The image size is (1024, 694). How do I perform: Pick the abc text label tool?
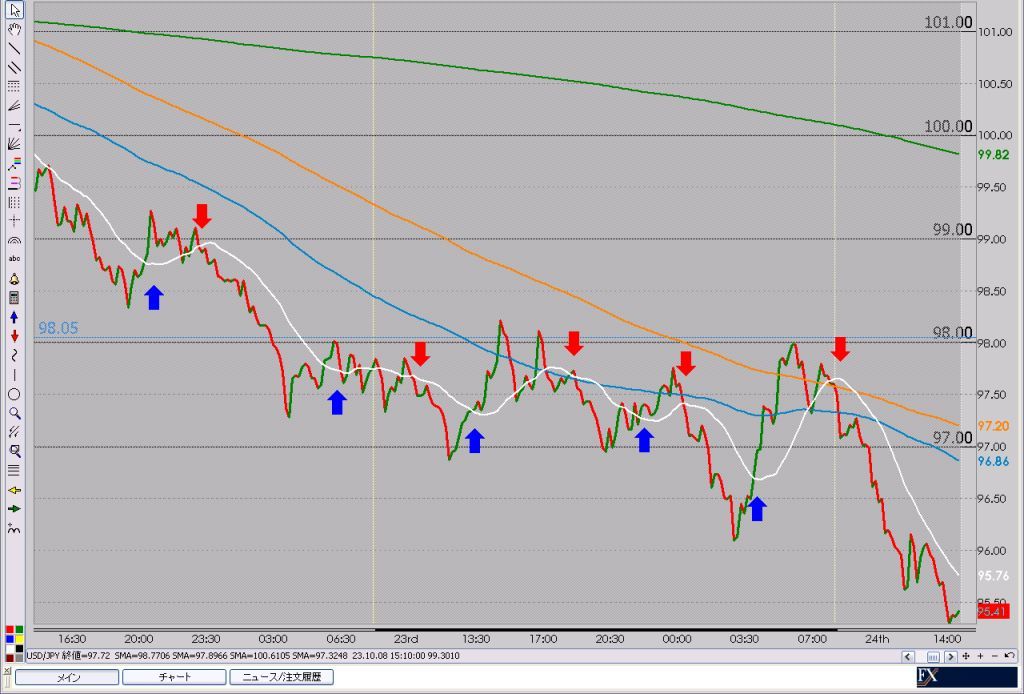pyautogui.click(x=14, y=258)
